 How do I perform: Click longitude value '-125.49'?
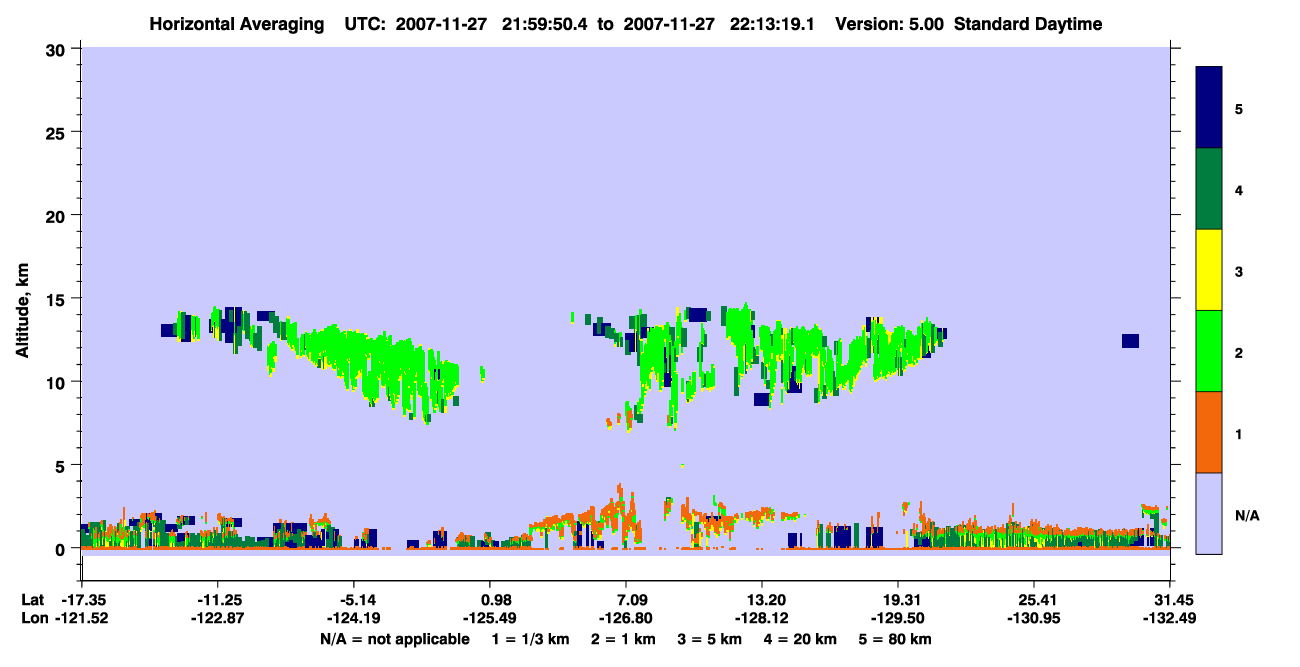click(x=490, y=617)
